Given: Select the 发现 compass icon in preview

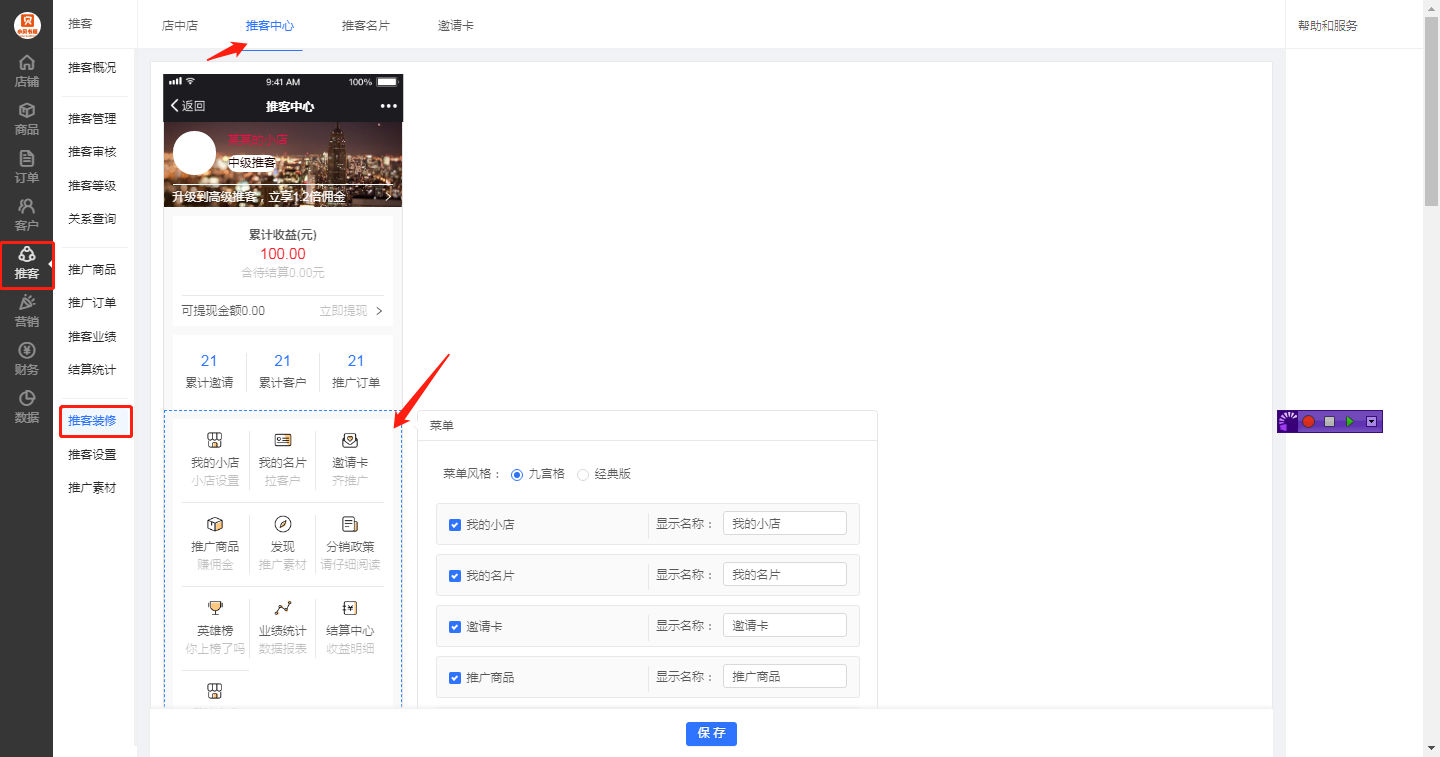Looking at the screenshot, I should pyautogui.click(x=283, y=524).
